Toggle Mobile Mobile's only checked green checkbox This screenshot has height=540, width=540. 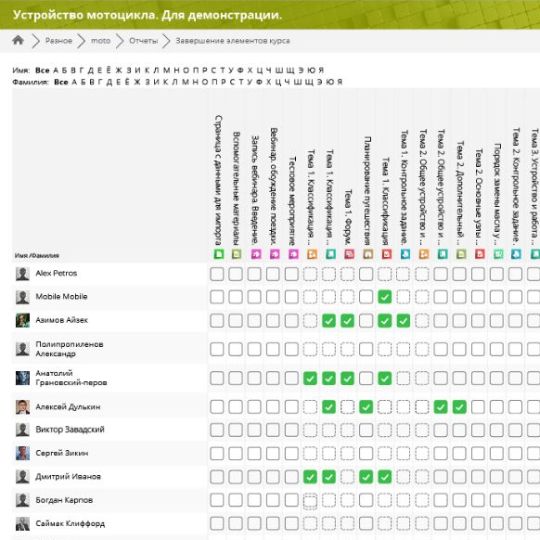pyautogui.click(x=385, y=297)
